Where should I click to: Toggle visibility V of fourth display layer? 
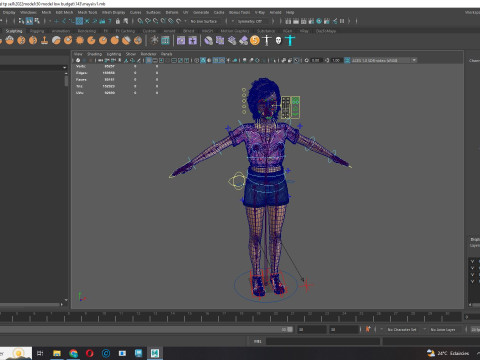pos(472,281)
